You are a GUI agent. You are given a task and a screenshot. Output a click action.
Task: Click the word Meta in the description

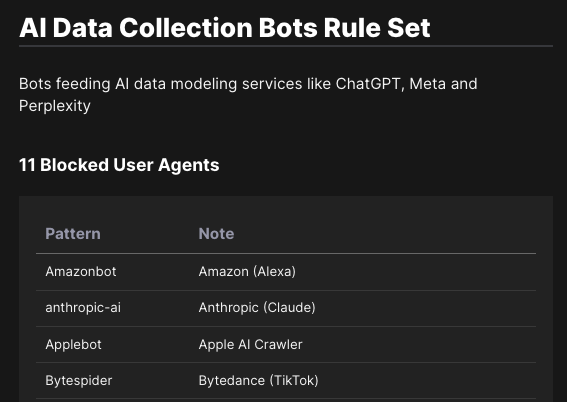pyautogui.click(x=427, y=84)
